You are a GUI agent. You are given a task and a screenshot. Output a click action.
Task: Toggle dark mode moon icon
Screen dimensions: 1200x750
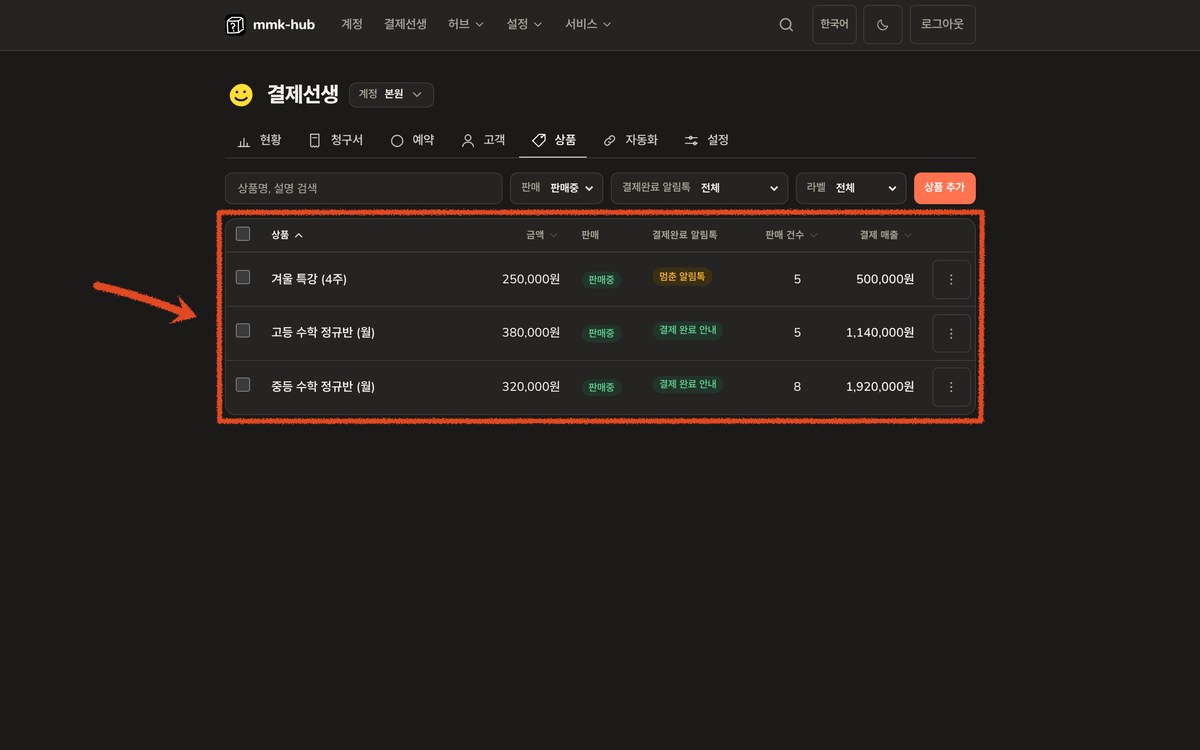coord(883,25)
